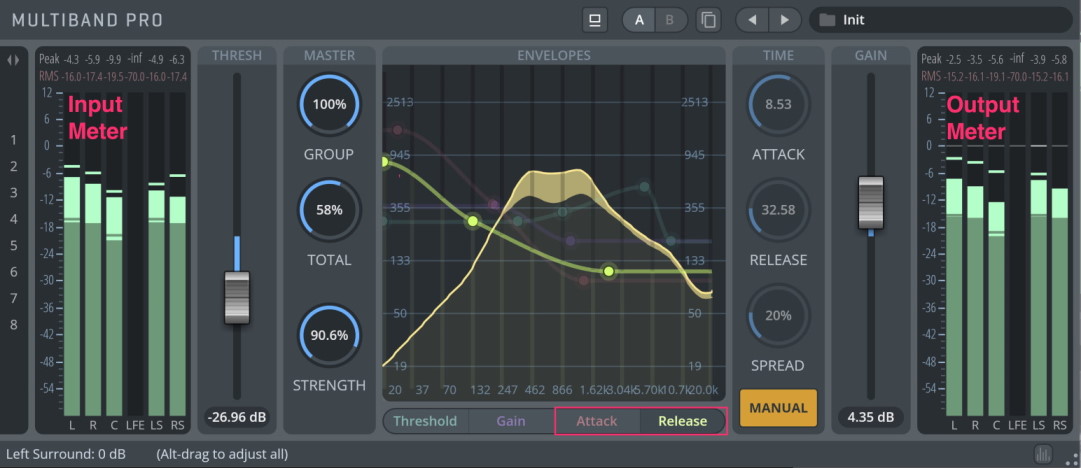Click the THRESH slider handle
The height and width of the screenshot is (468, 1081).
pos(237,298)
